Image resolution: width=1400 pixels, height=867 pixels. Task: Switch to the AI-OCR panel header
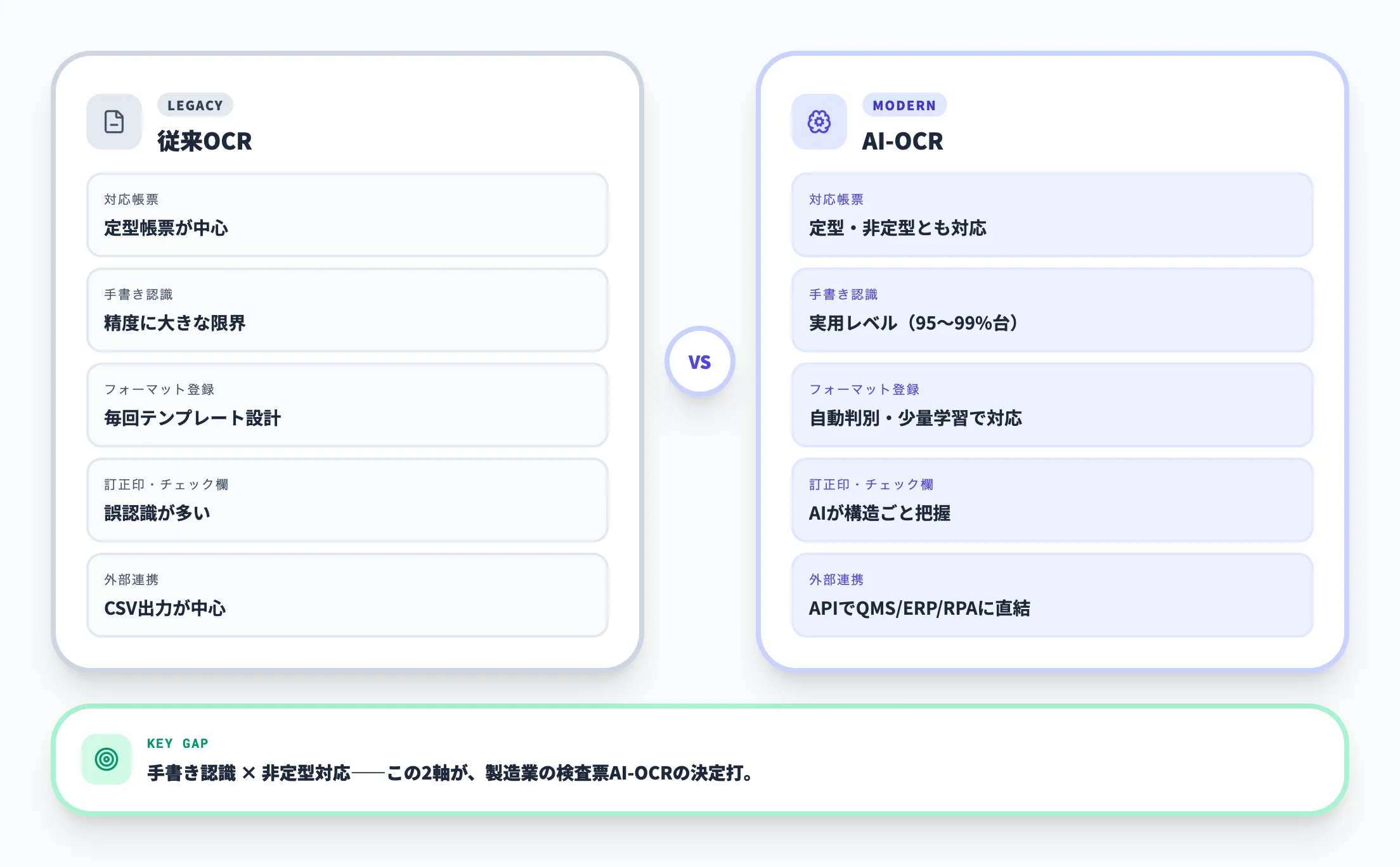tap(902, 141)
